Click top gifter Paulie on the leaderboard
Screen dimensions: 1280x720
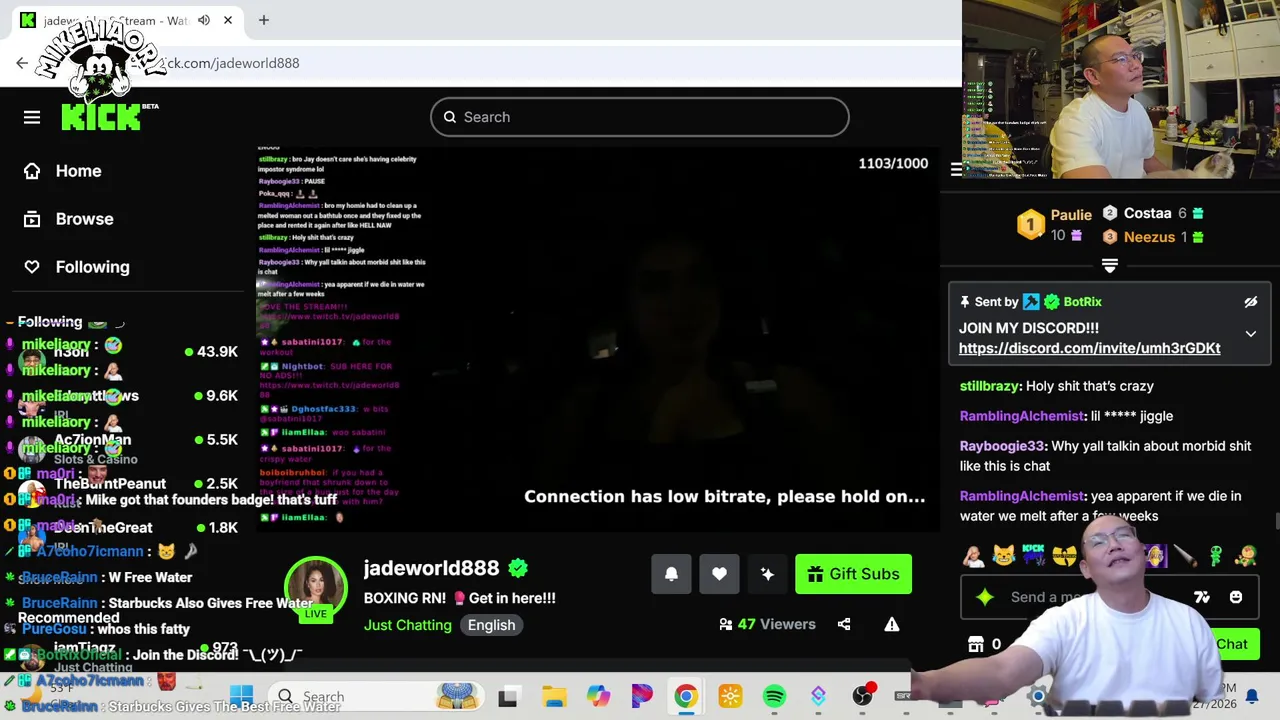point(1071,215)
